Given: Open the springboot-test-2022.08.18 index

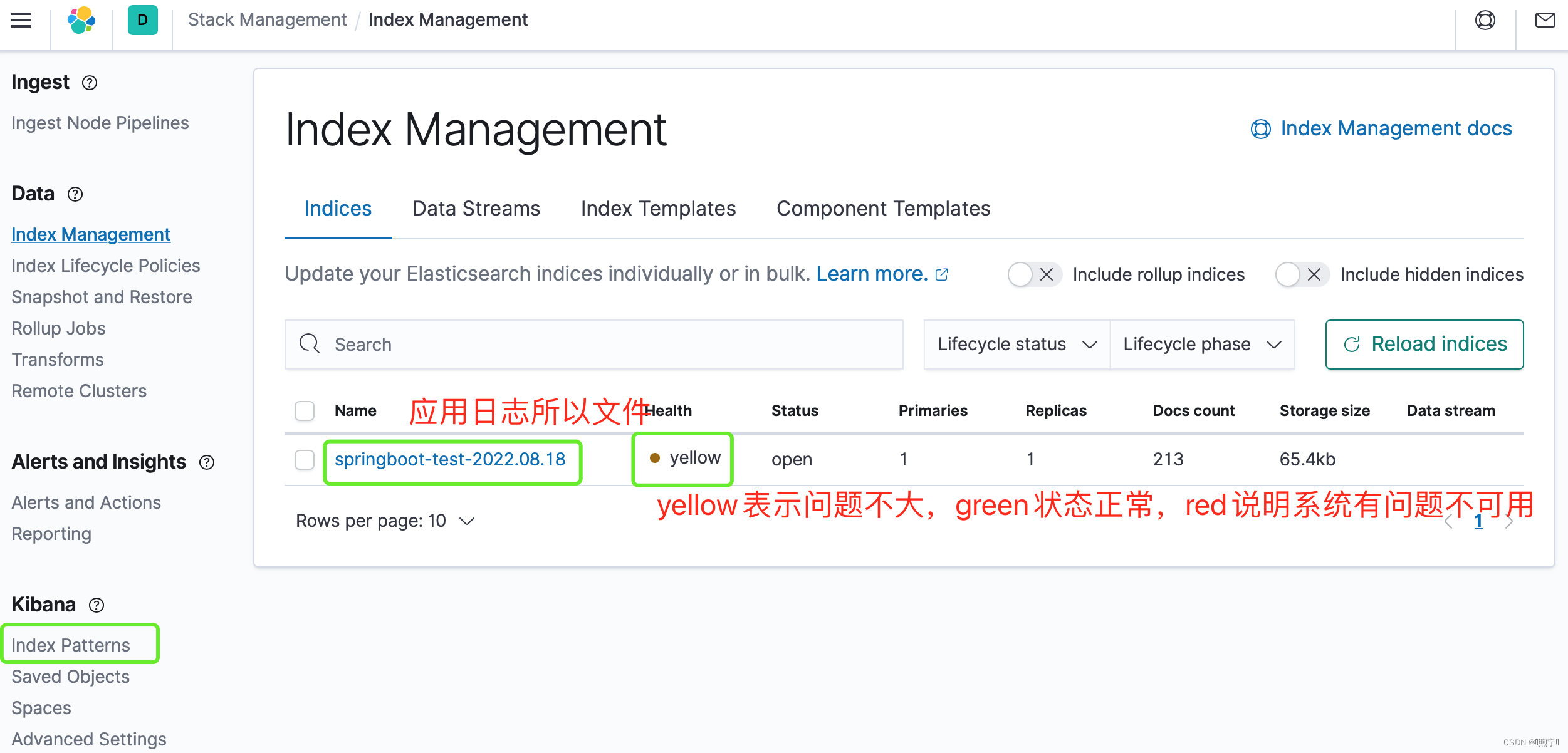Looking at the screenshot, I should [x=450, y=459].
